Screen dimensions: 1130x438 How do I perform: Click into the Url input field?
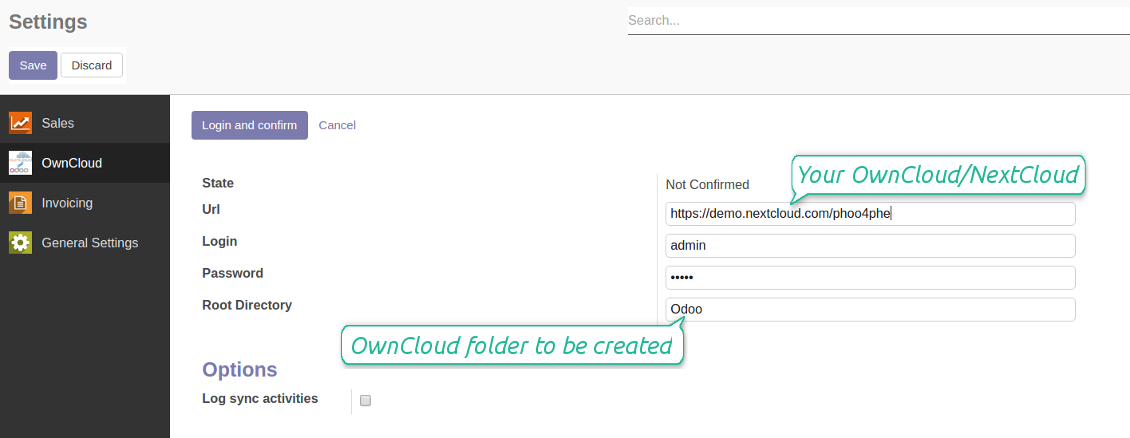point(871,213)
